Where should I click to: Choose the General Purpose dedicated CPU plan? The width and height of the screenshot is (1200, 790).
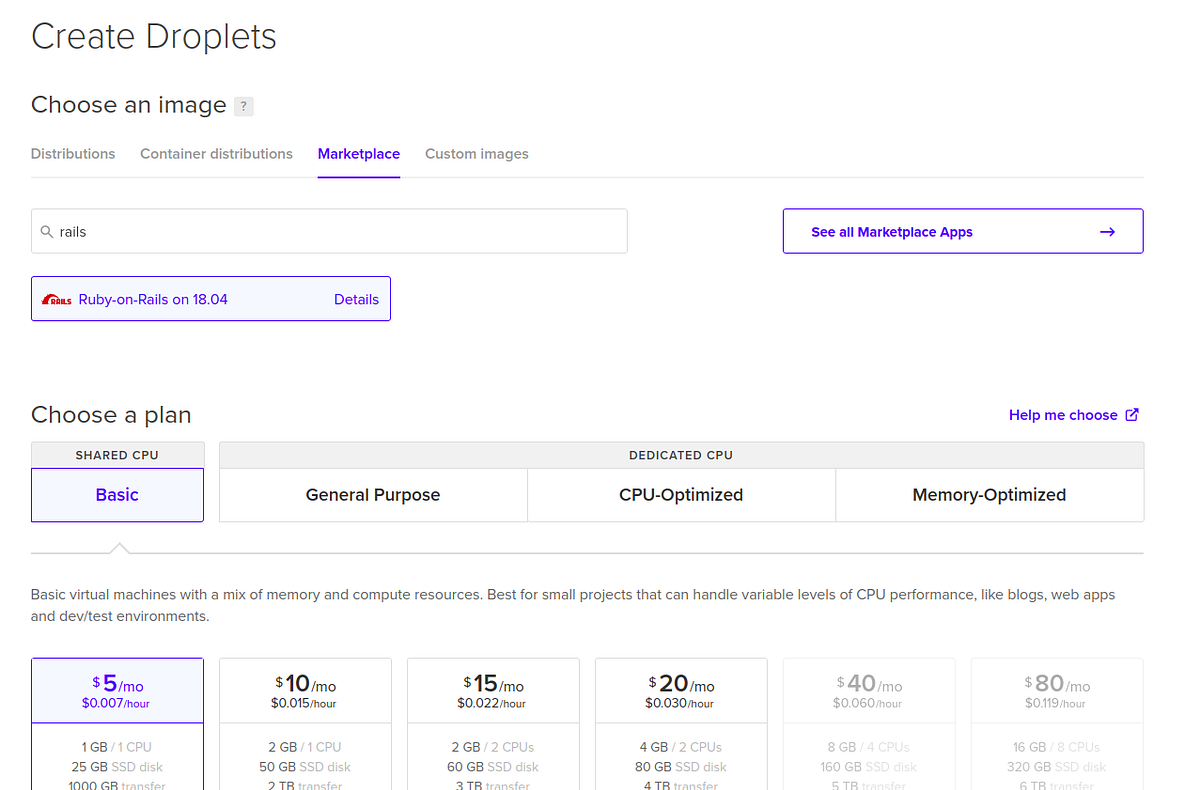pyautogui.click(x=372, y=494)
